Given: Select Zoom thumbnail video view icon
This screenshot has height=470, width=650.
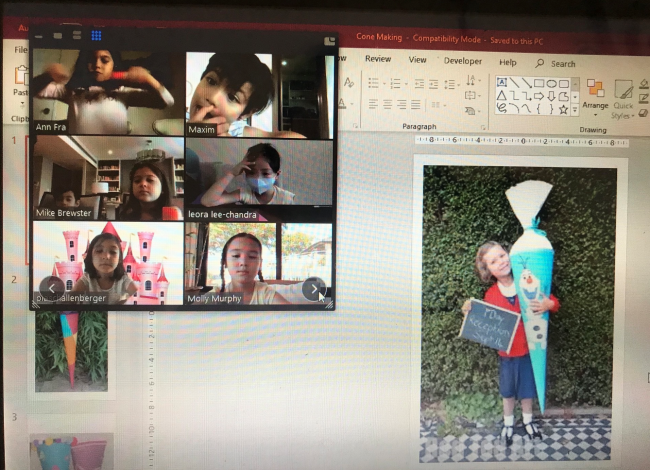Looking at the screenshot, I should click(58, 36).
